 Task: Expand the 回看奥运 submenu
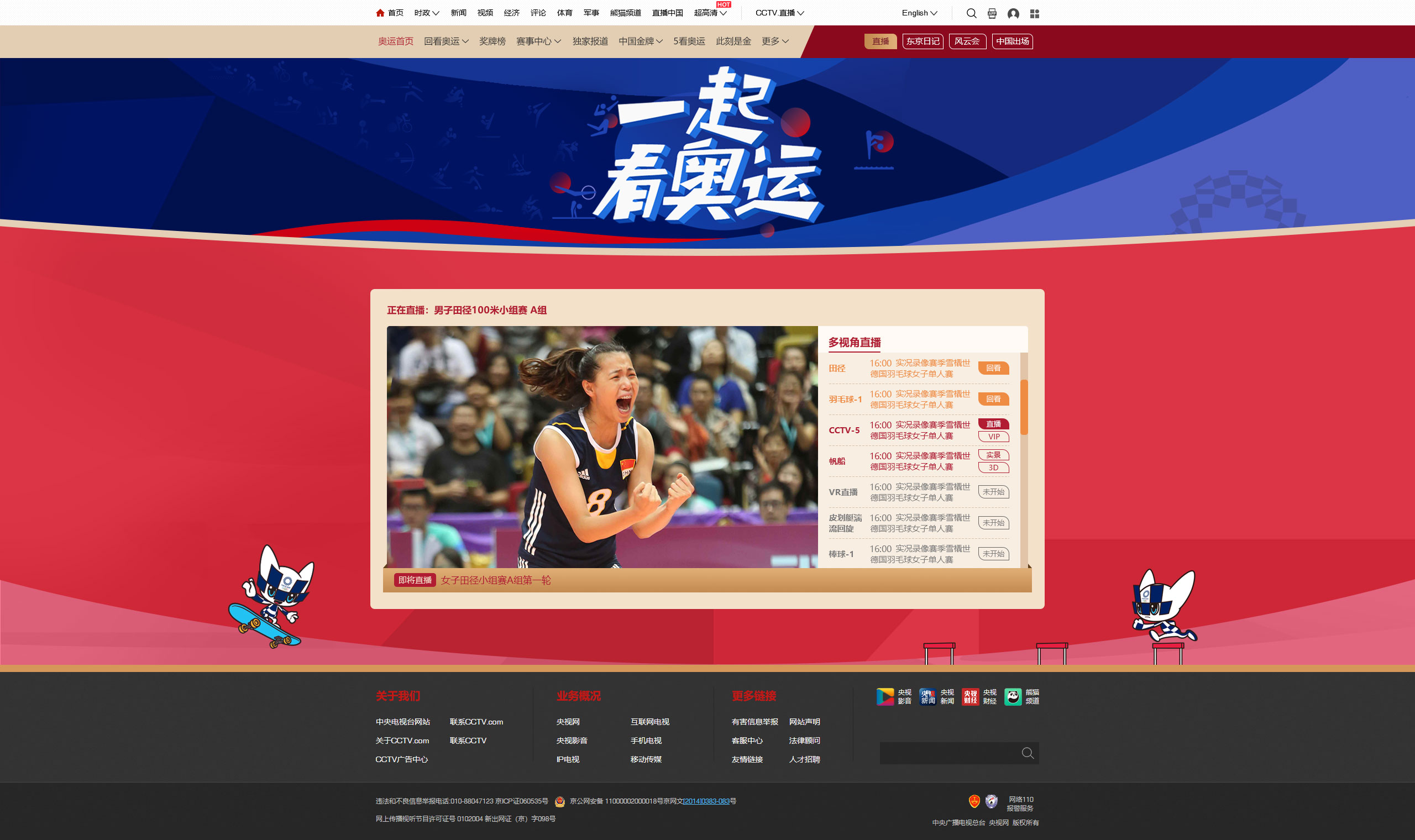click(446, 41)
